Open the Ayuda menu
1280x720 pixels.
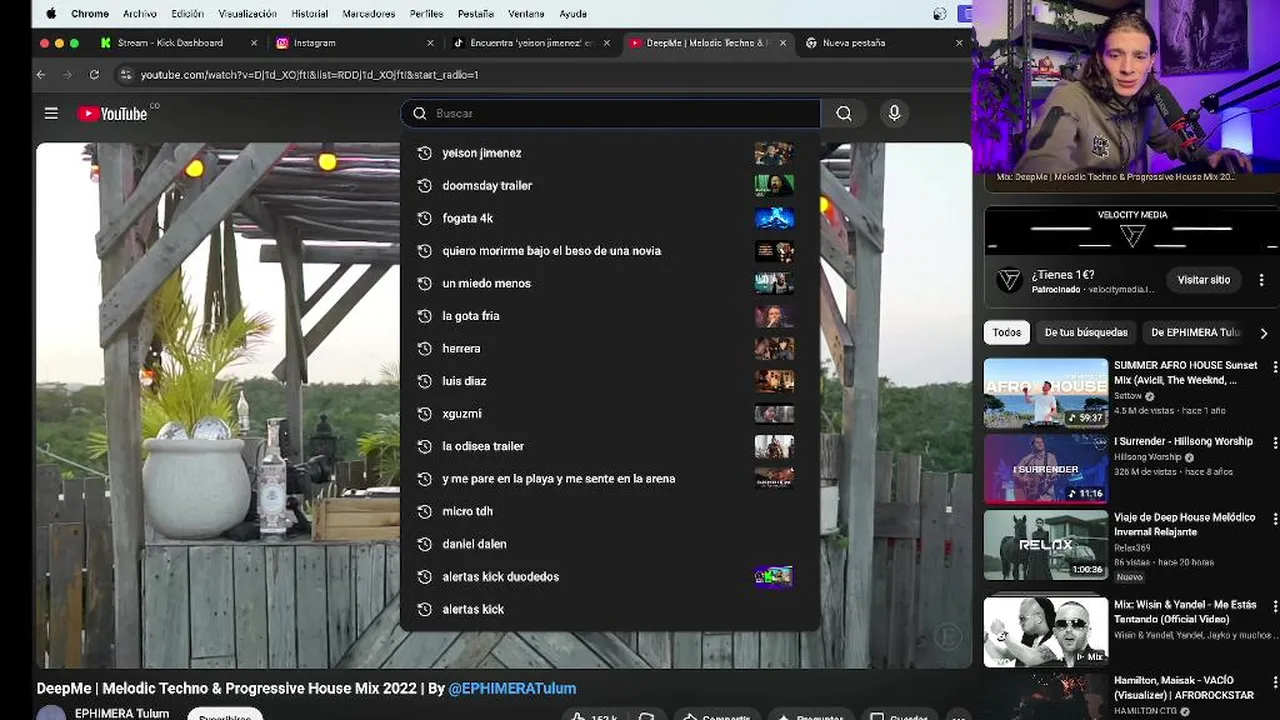tap(573, 14)
